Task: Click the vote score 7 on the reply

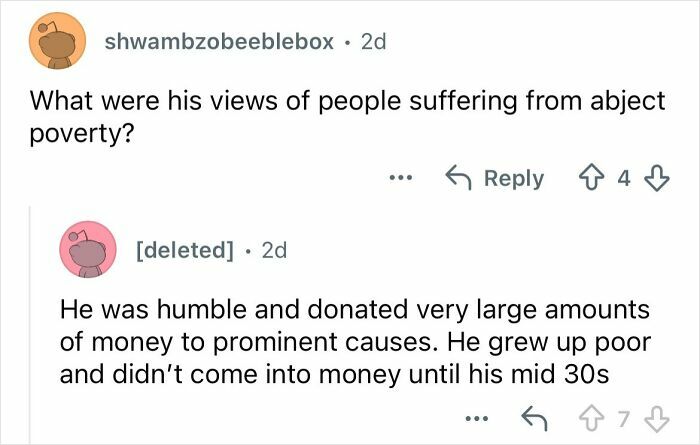Action: [x=624, y=415]
